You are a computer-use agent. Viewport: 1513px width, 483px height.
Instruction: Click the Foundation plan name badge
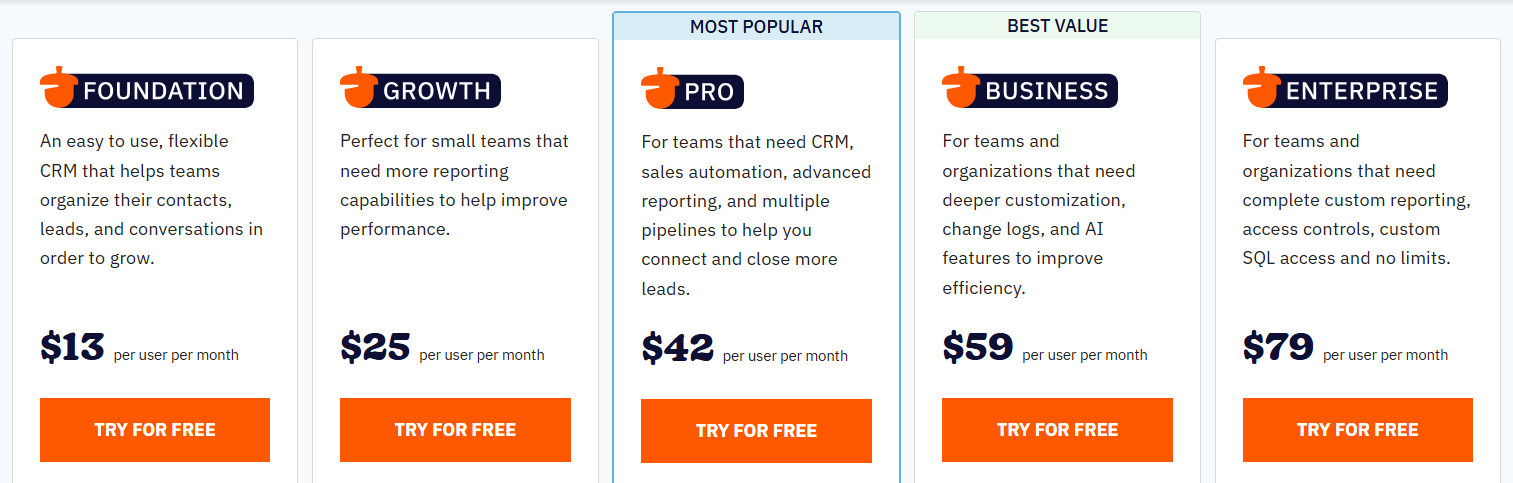(x=163, y=91)
